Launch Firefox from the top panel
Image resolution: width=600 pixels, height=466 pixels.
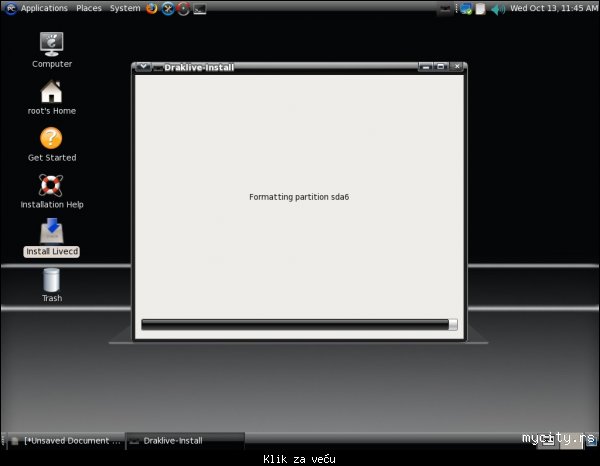click(x=152, y=8)
